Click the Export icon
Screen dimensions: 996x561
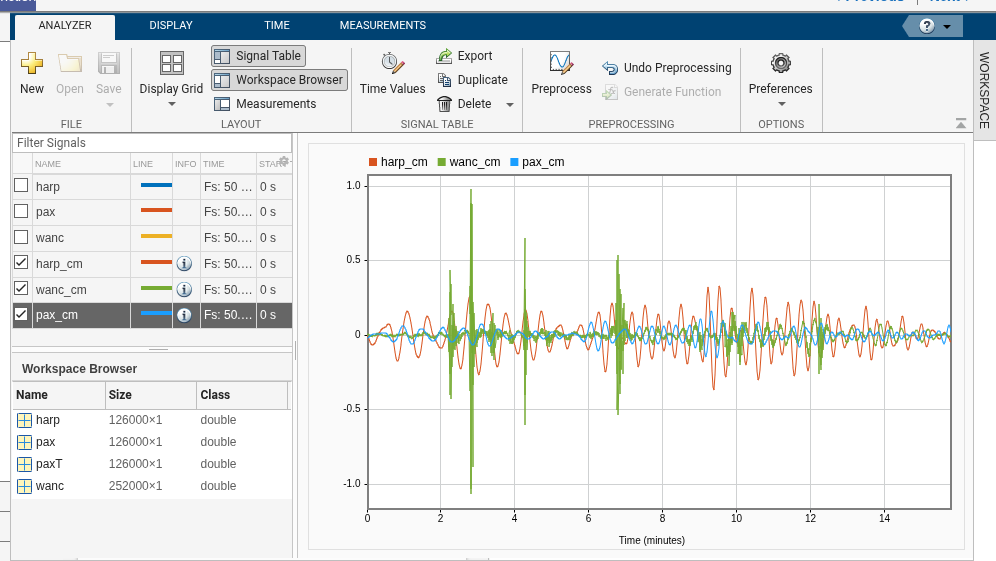(x=446, y=56)
